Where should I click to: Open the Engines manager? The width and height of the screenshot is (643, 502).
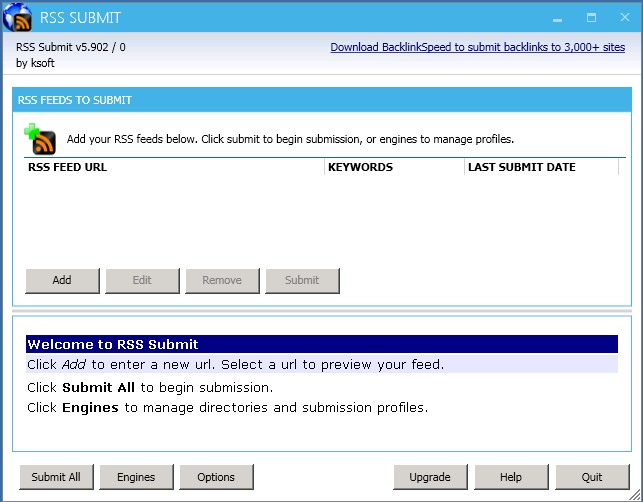click(136, 477)
